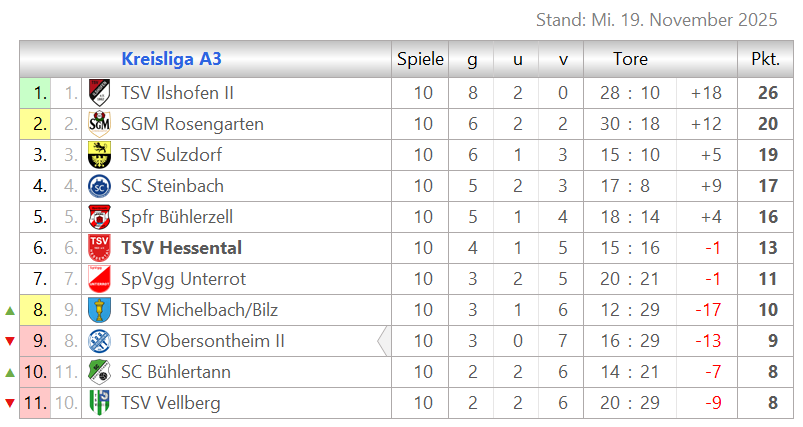Click the TSV Ilshofen II club crest

(x=99, y=93)
